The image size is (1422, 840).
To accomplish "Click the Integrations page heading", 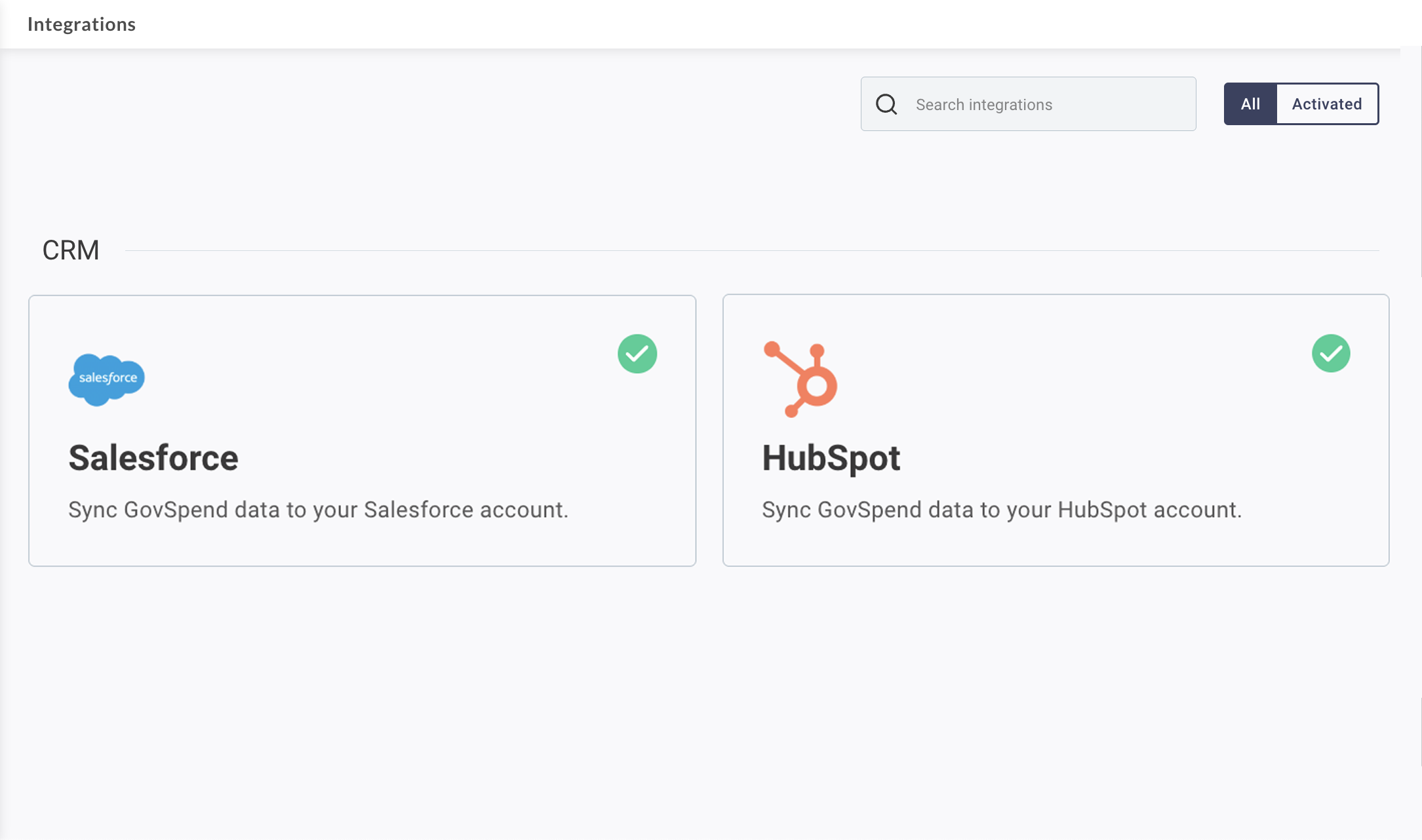I will click(81, 24).
